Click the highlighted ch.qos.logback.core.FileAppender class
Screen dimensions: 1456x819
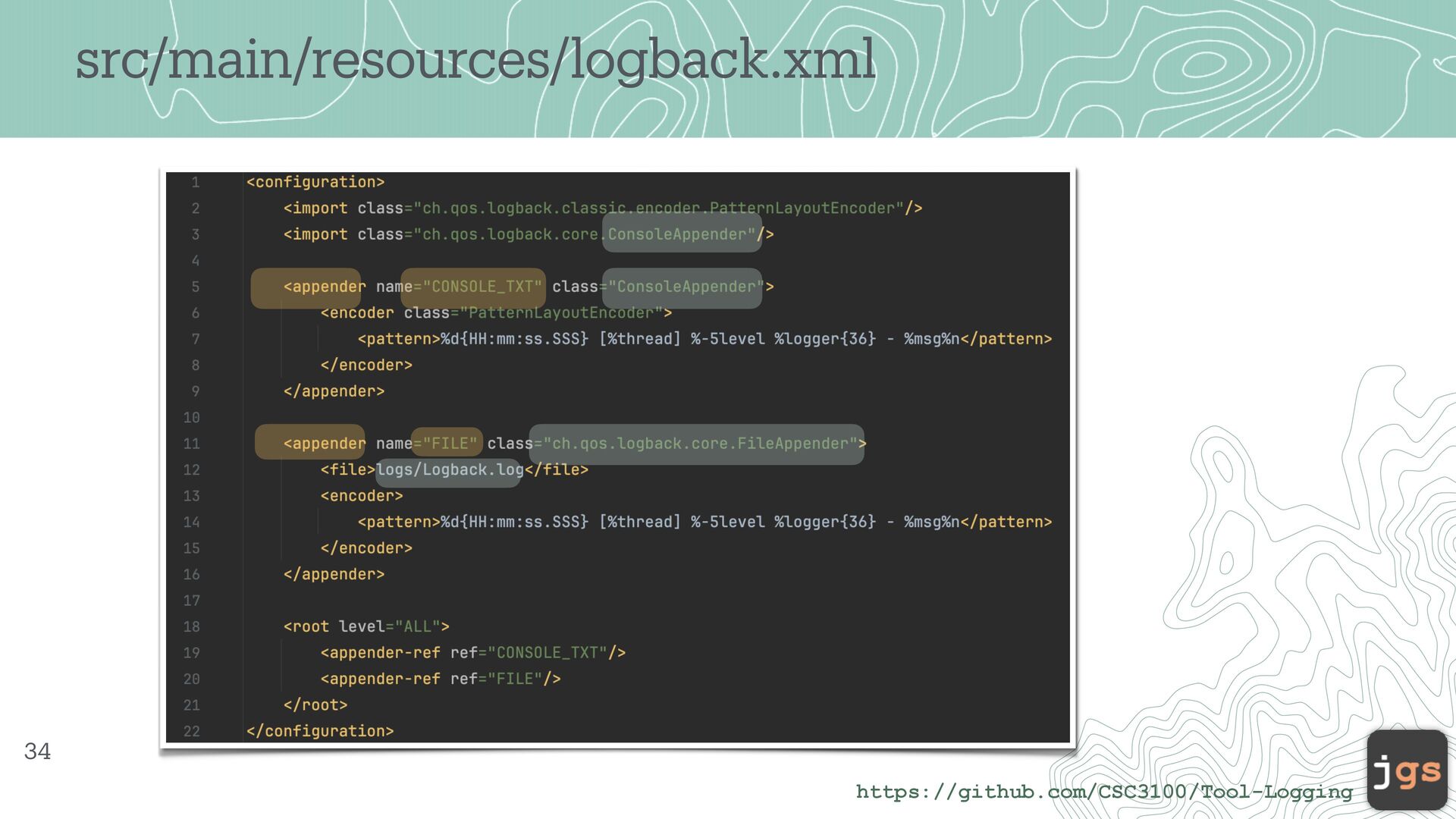697,444
